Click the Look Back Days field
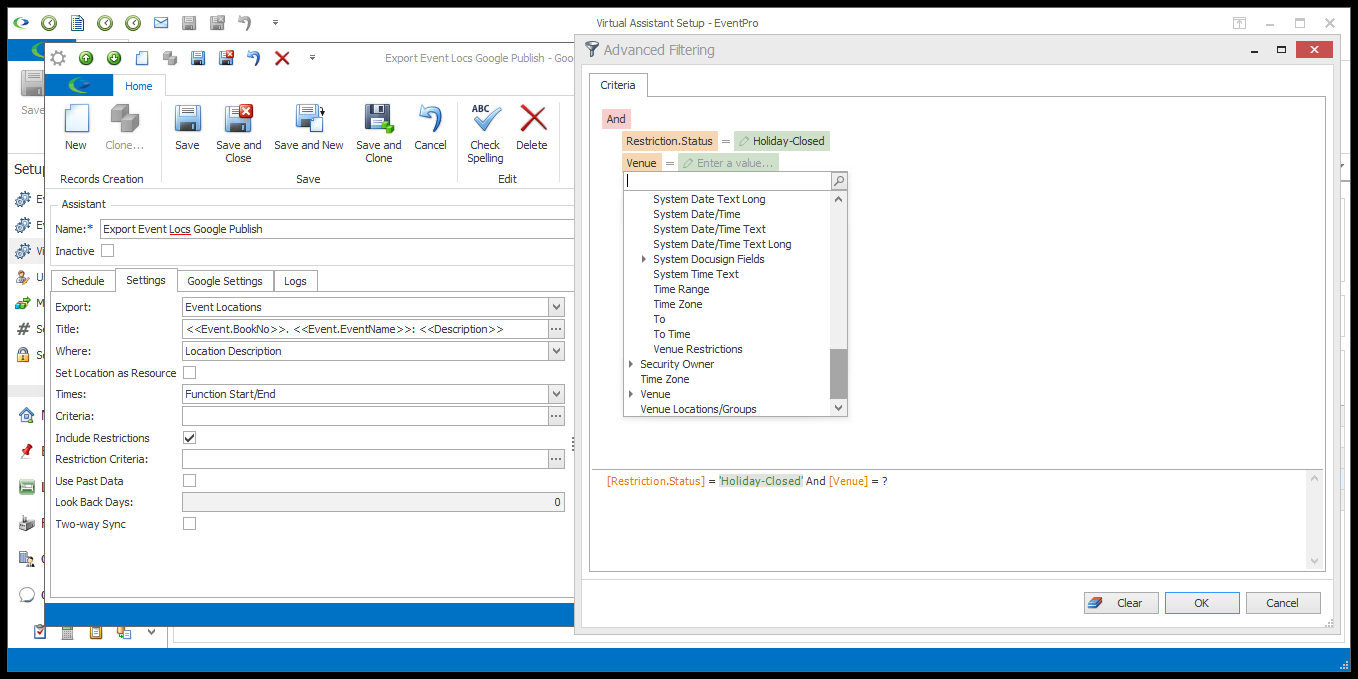This screenshot has width=1358, height=679. pos(373,502)
